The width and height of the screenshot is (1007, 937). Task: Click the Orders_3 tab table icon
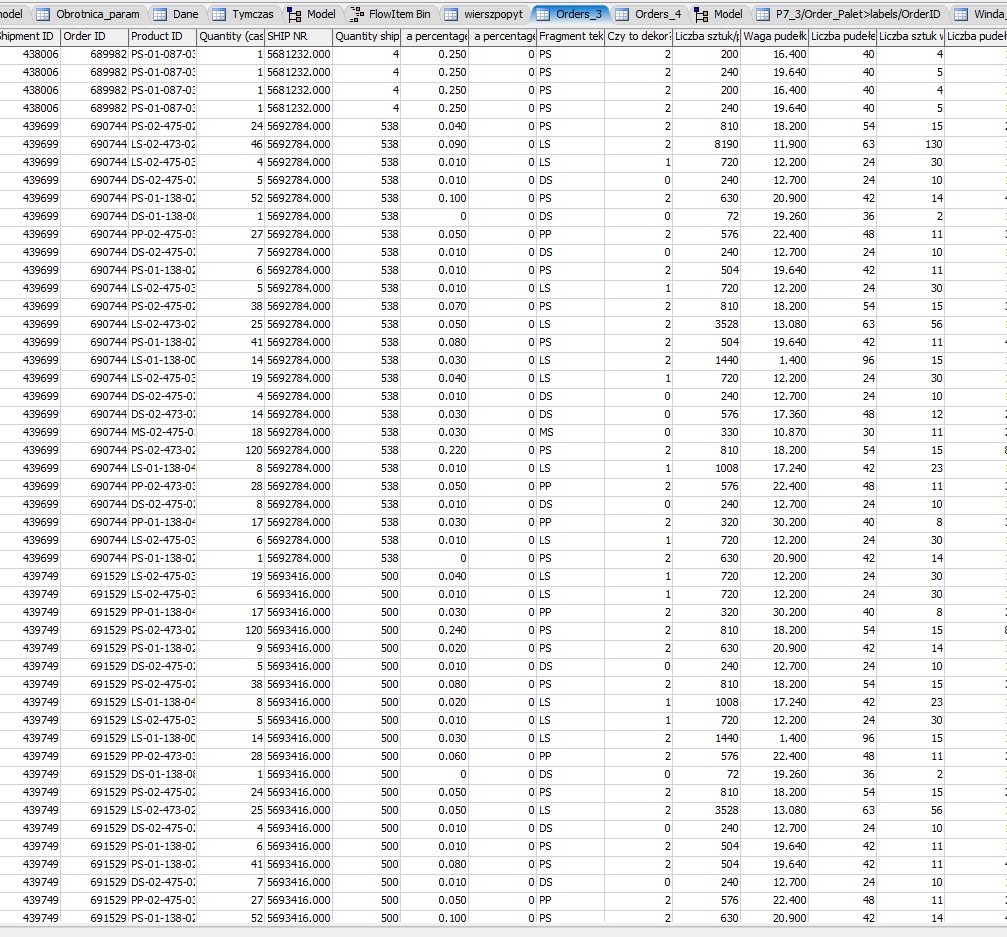[x=543, y=14]
